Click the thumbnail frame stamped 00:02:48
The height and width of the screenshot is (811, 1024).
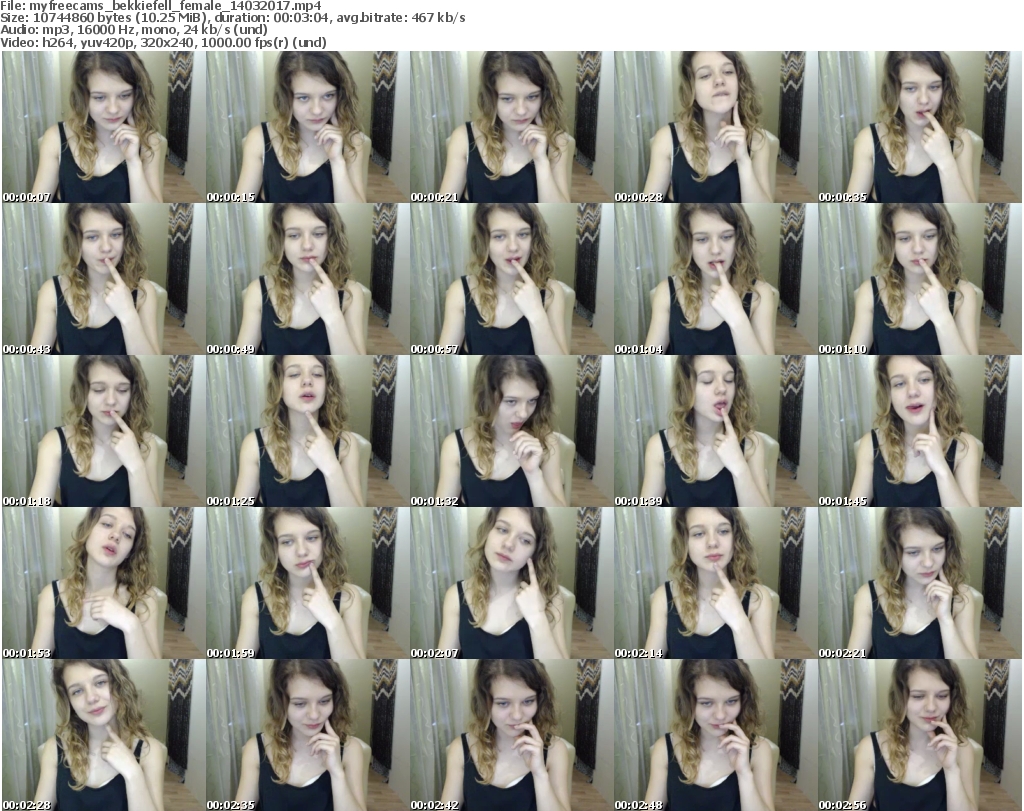(x=715, y=735)
